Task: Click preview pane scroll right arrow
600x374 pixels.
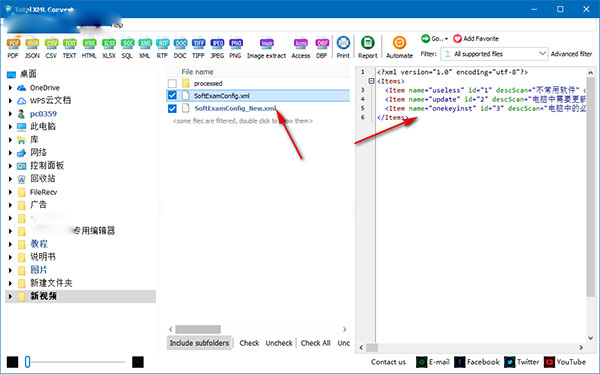Action: [581, 348]
